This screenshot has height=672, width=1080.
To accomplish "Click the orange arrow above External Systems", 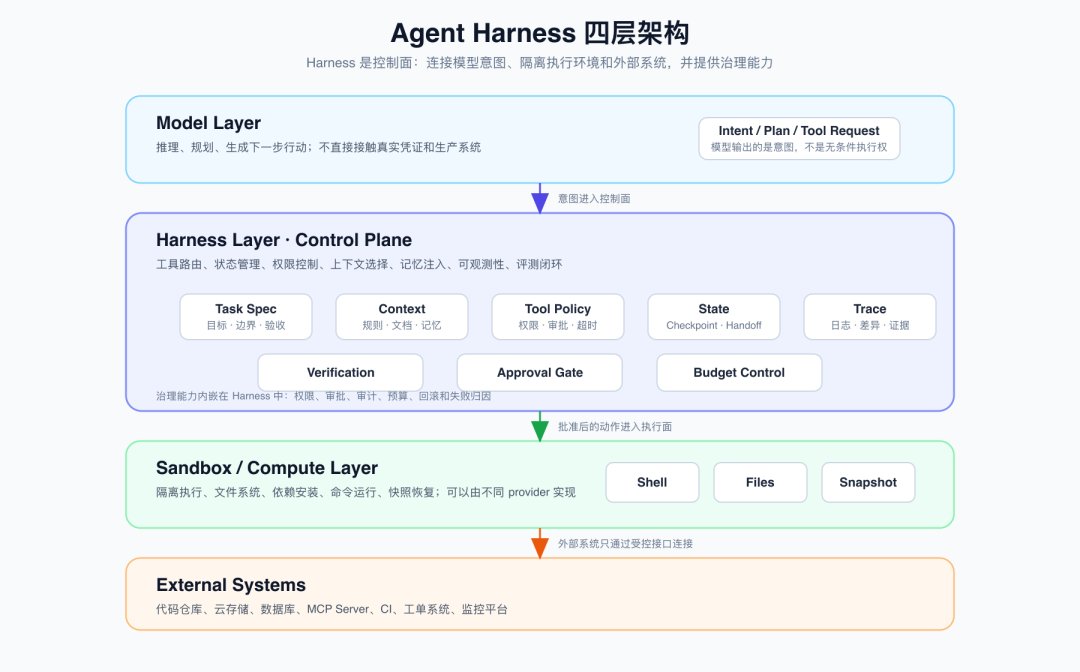I will [540, 543].
